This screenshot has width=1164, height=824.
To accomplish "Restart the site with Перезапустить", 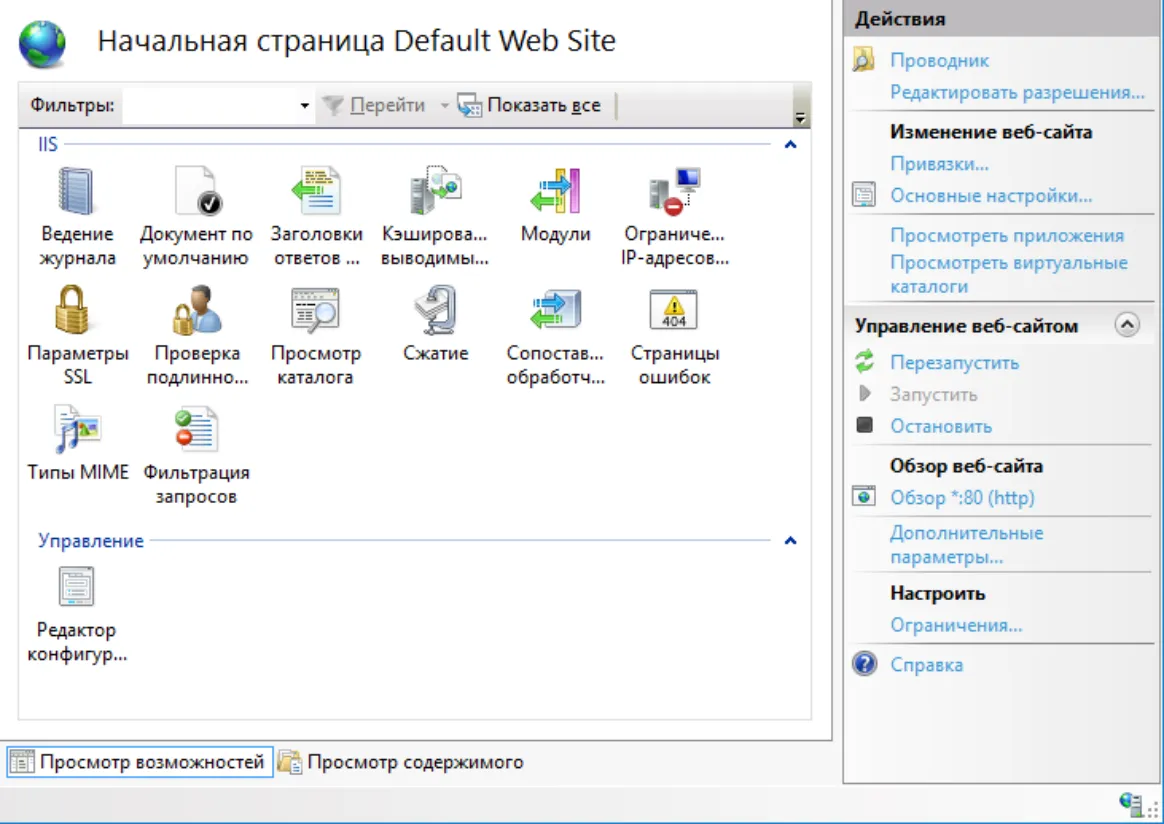I will point(955,362).
